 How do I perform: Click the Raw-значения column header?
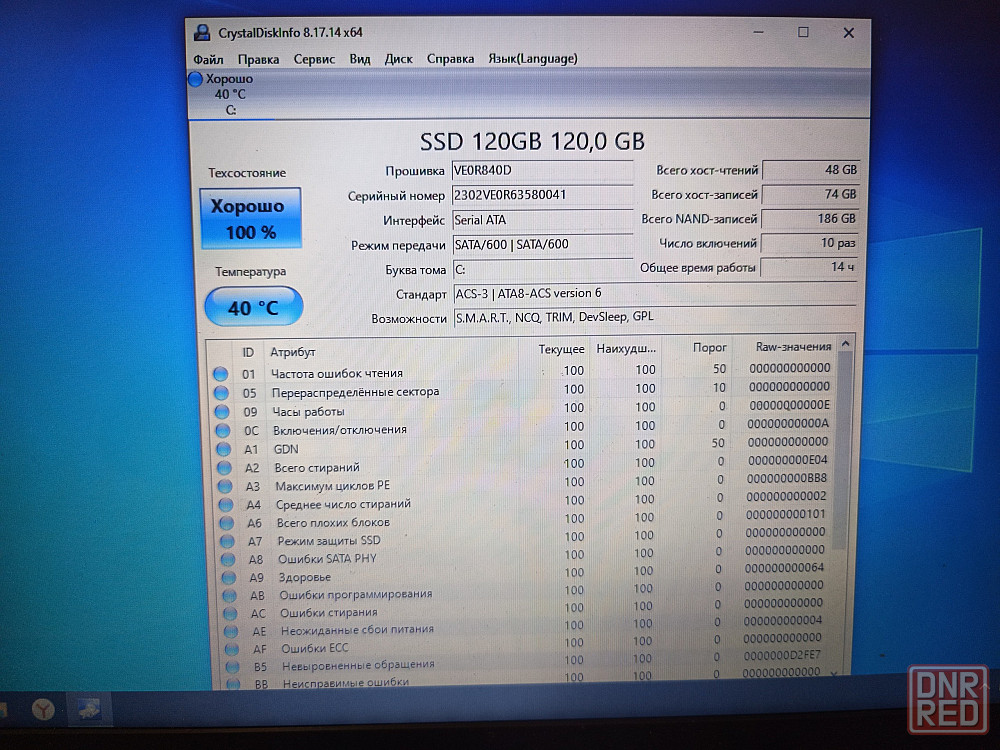coord(793,347)
